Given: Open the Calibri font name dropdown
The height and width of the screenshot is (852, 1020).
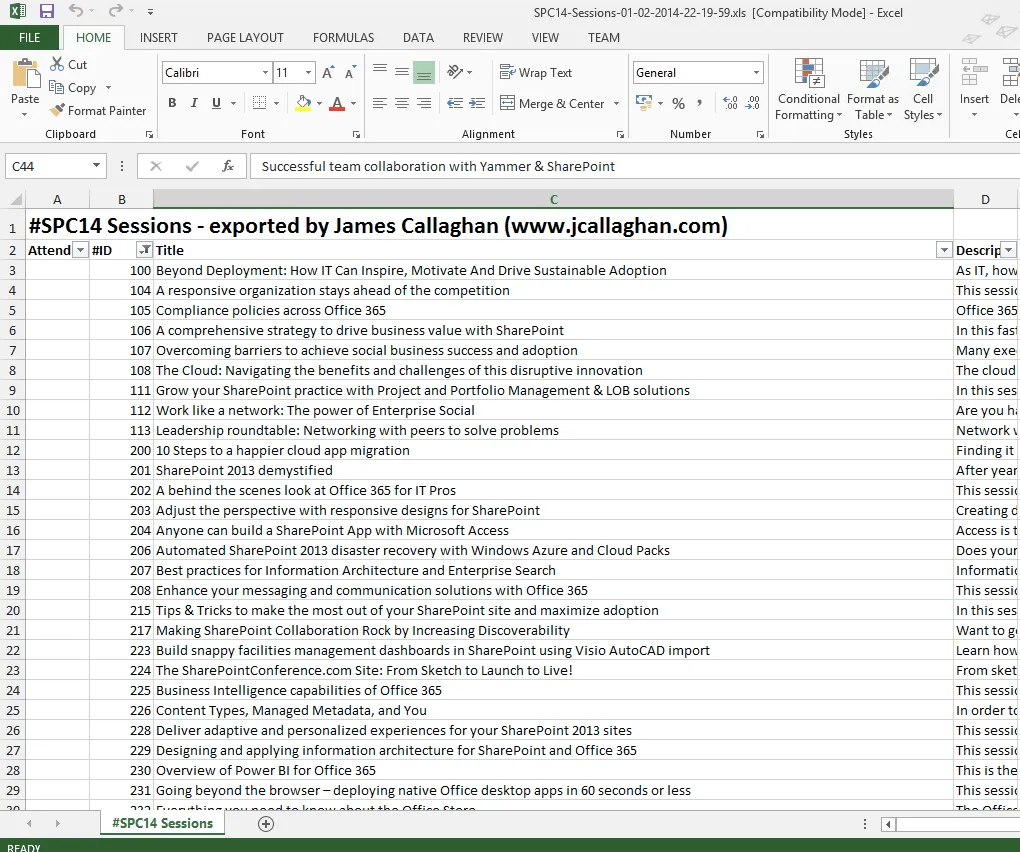Looking at the screenshot, I should point(265,72).
